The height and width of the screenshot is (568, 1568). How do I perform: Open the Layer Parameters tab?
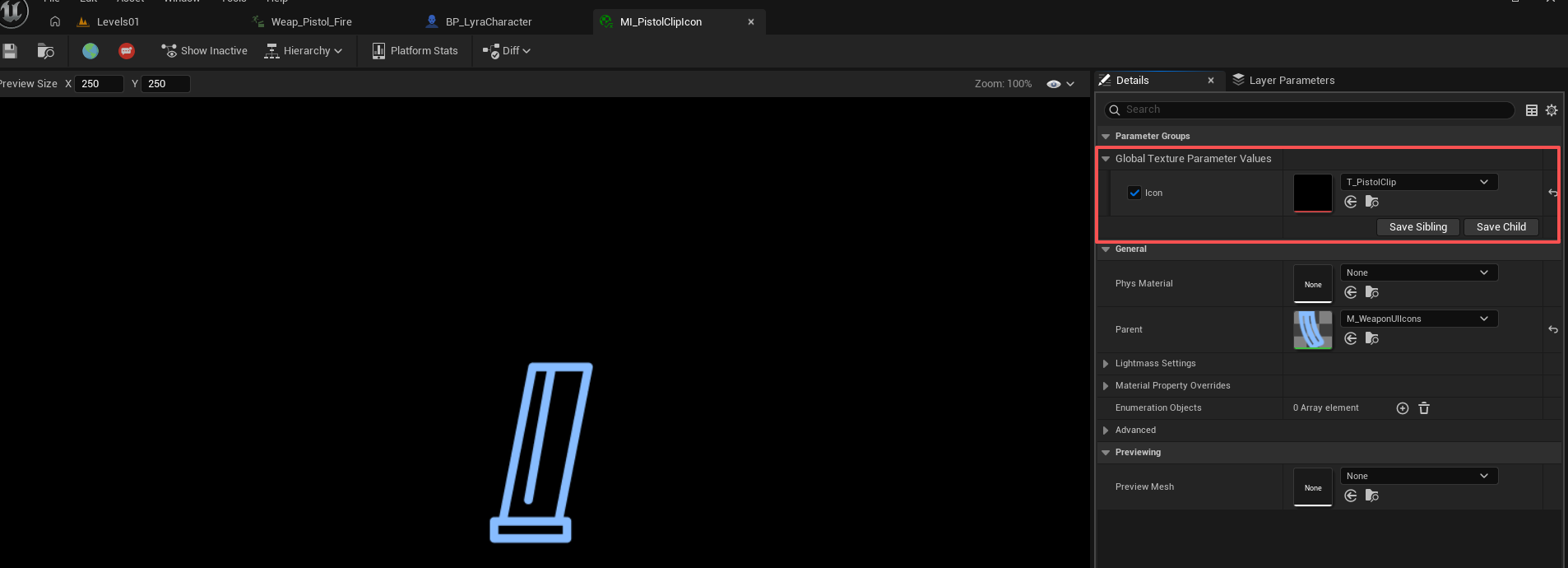[x=1283, y=81]
